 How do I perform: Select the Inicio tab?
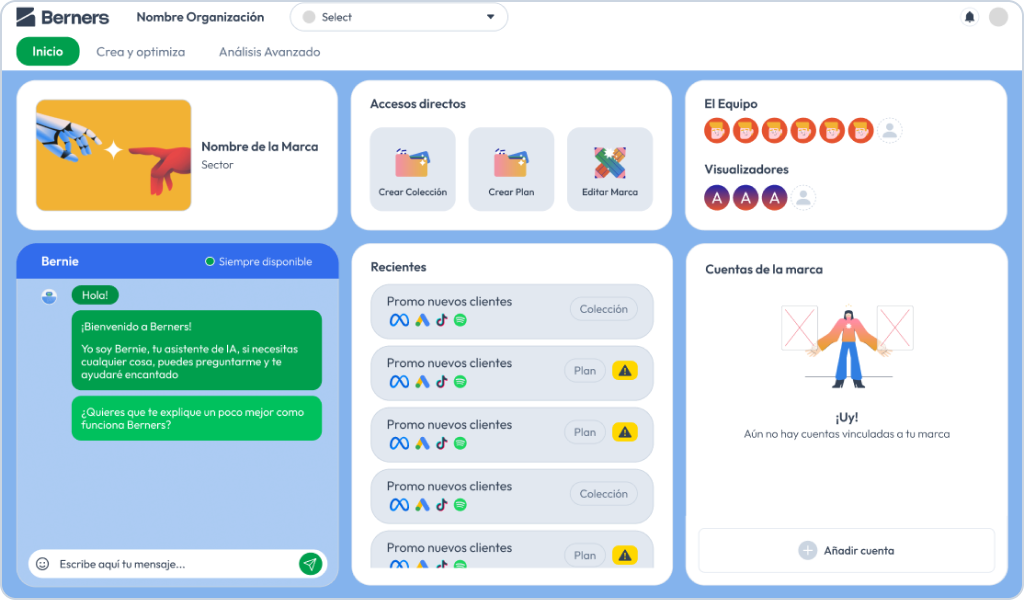pyautogui.click(x=47, y=52)
